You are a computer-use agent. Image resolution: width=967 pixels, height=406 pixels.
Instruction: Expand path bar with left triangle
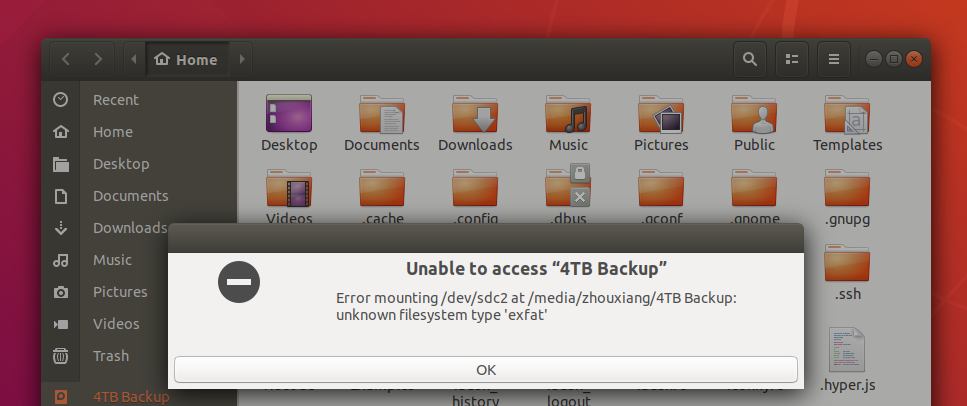click(x=134, y=59)
